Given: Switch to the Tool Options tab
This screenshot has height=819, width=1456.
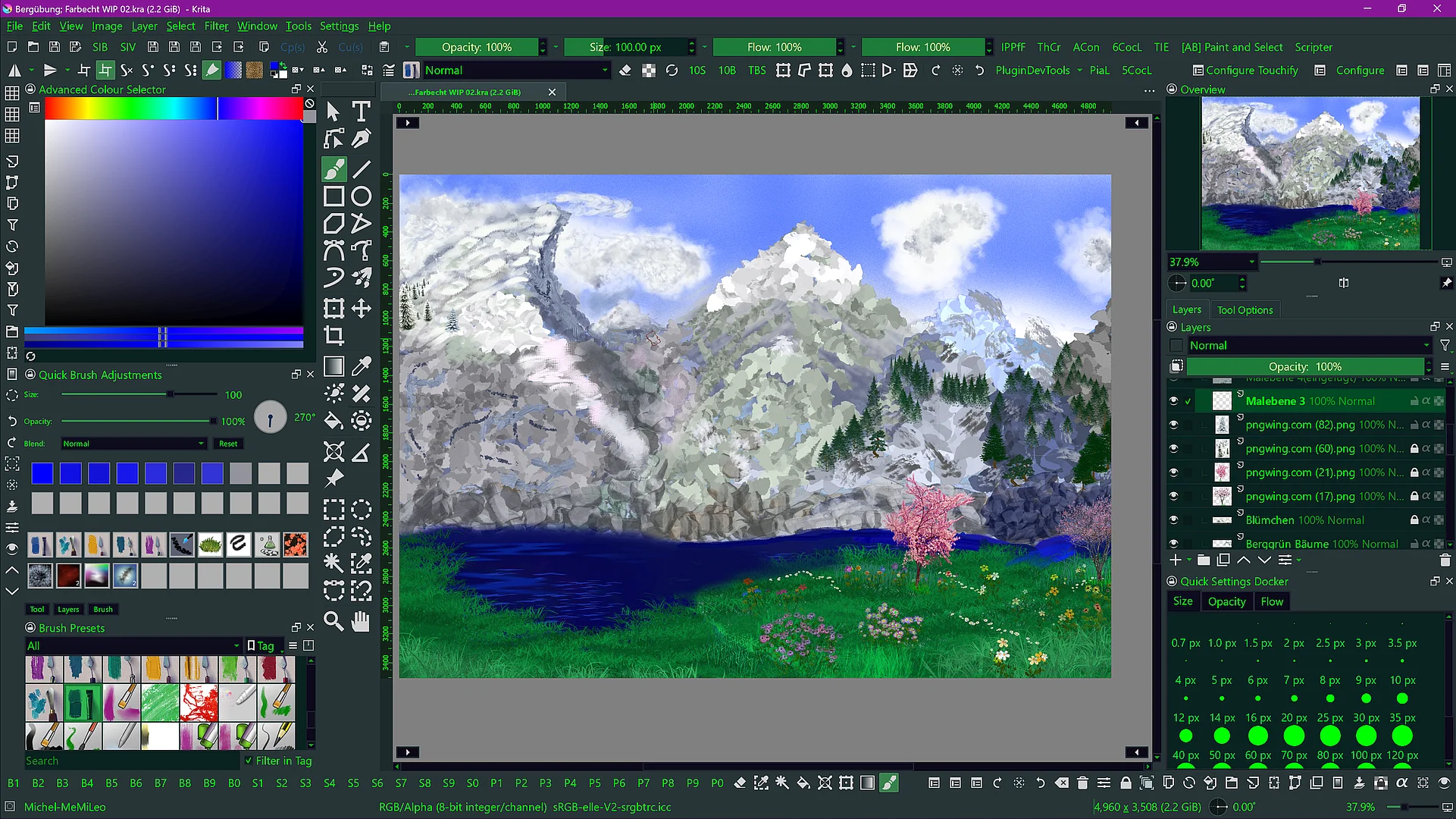Looking at the screenshot, I should [x=1245, y=309].
